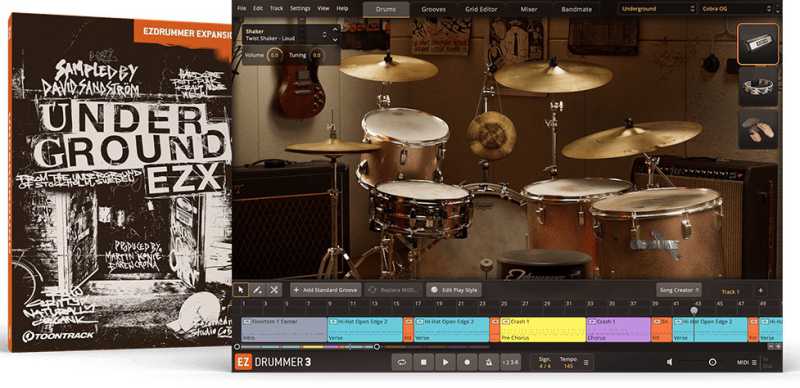Open the Song Creator dropdown
The image size is (800, 388).
point(679,290)
